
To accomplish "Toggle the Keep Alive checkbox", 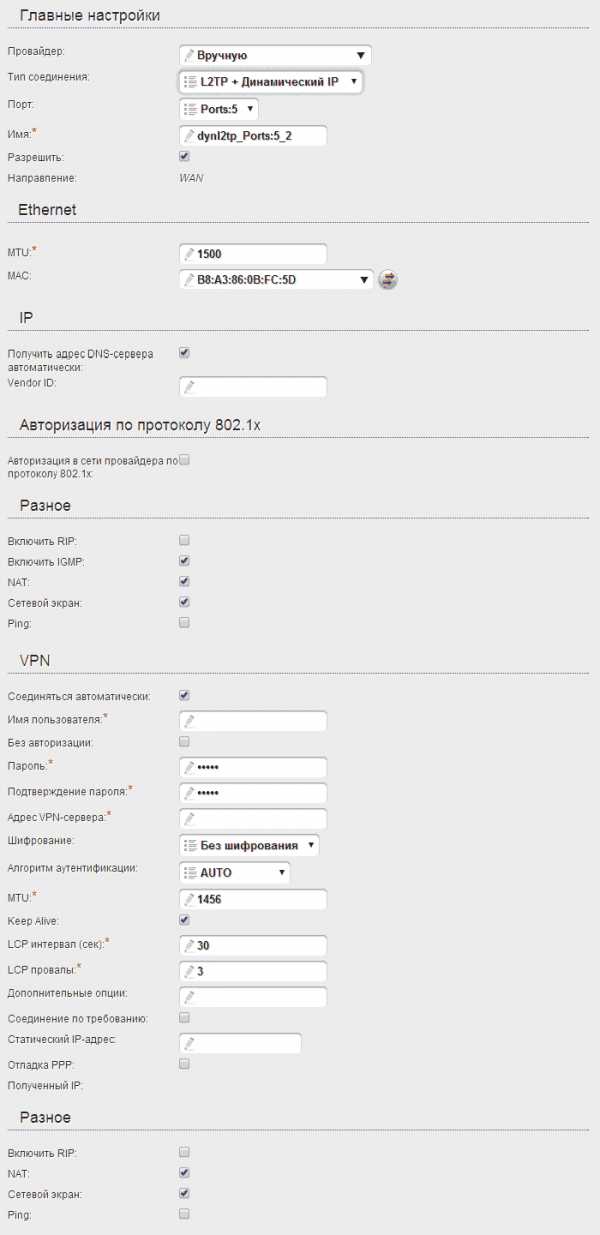I will tap(184, 919).
